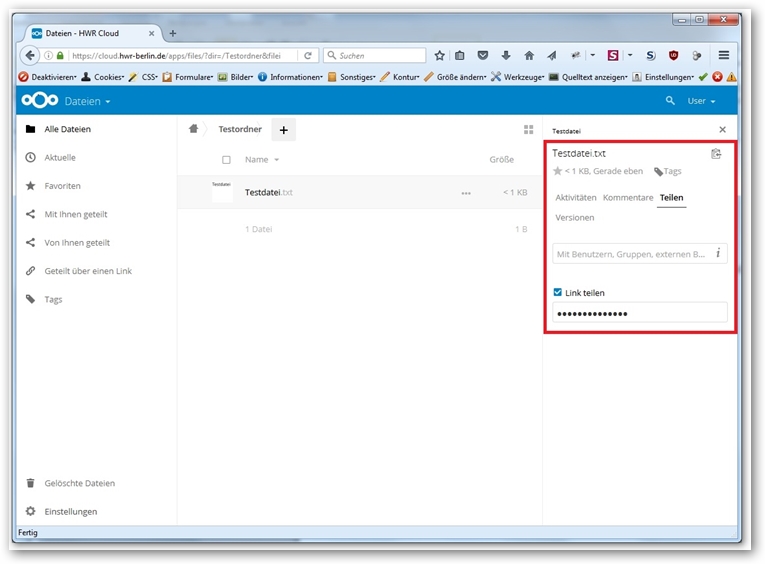Open the CSS toolbar menu
This screenshot has width=765, height=564.
143,77
